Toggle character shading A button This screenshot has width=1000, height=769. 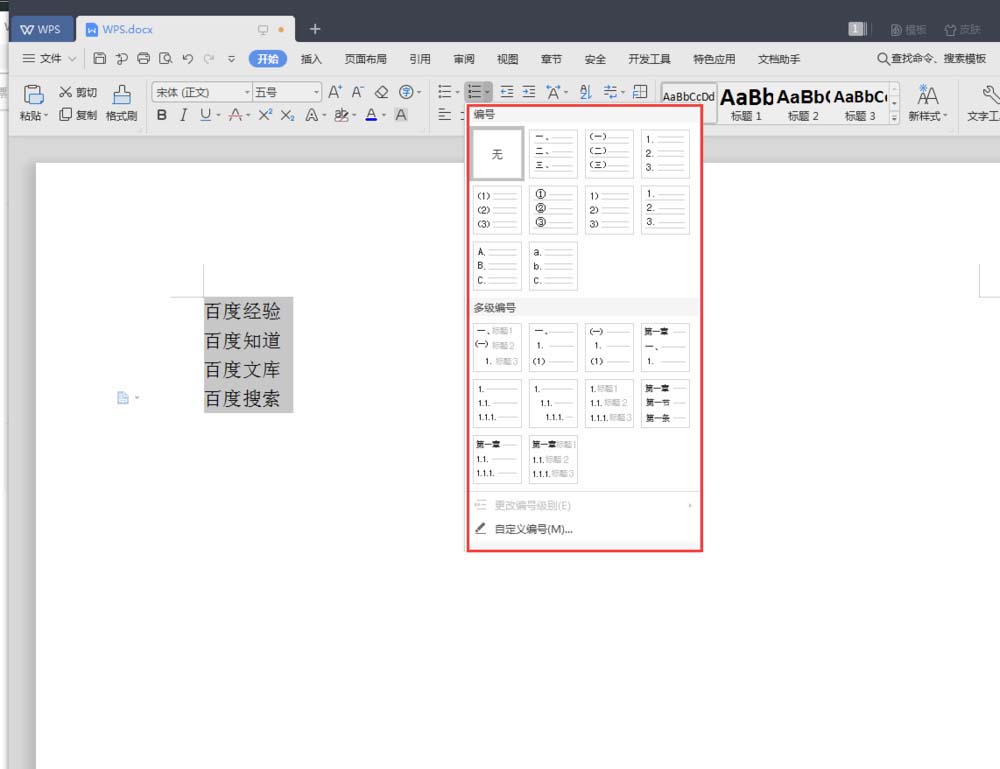[401, 115]
